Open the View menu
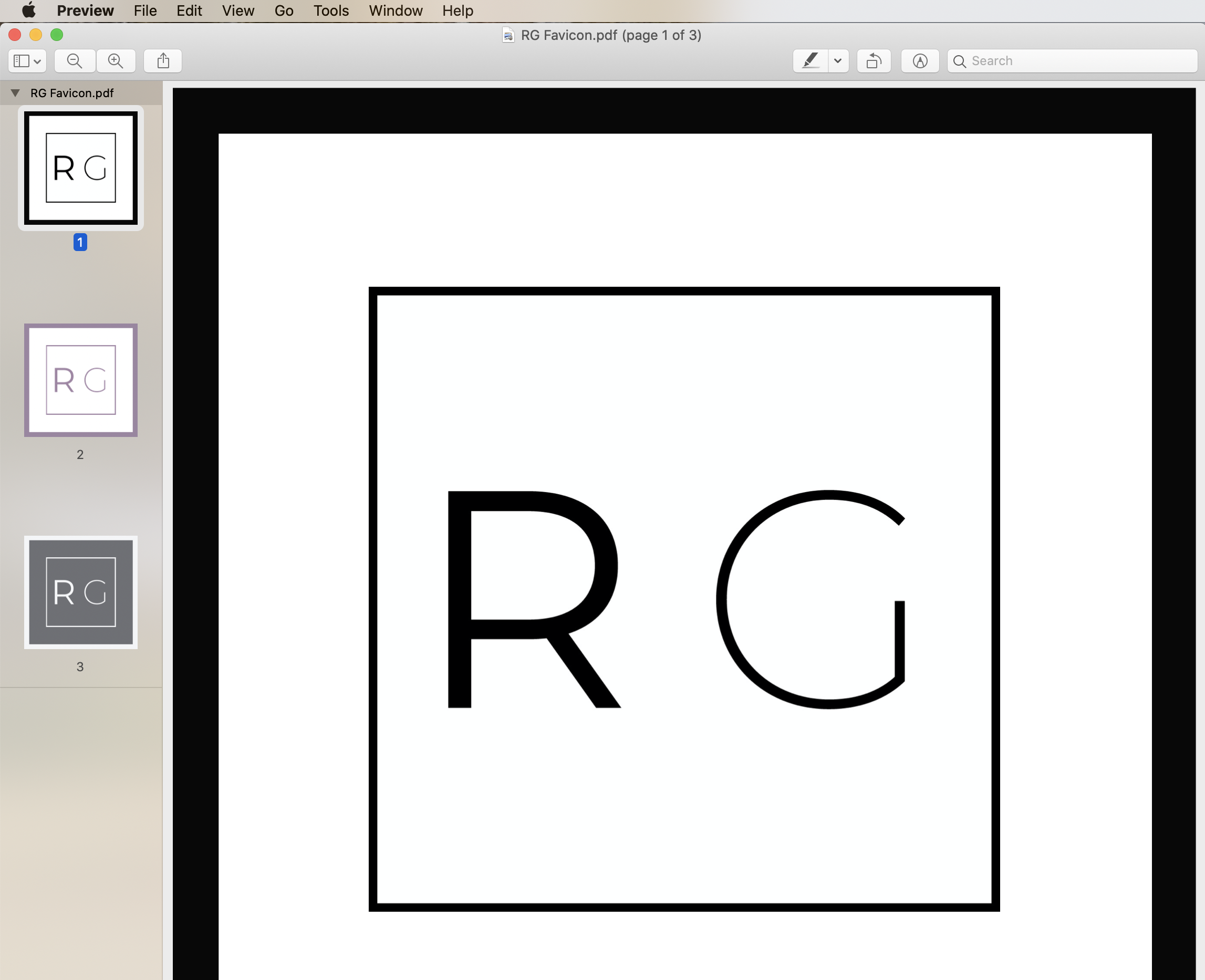 (x=238, y=11)
